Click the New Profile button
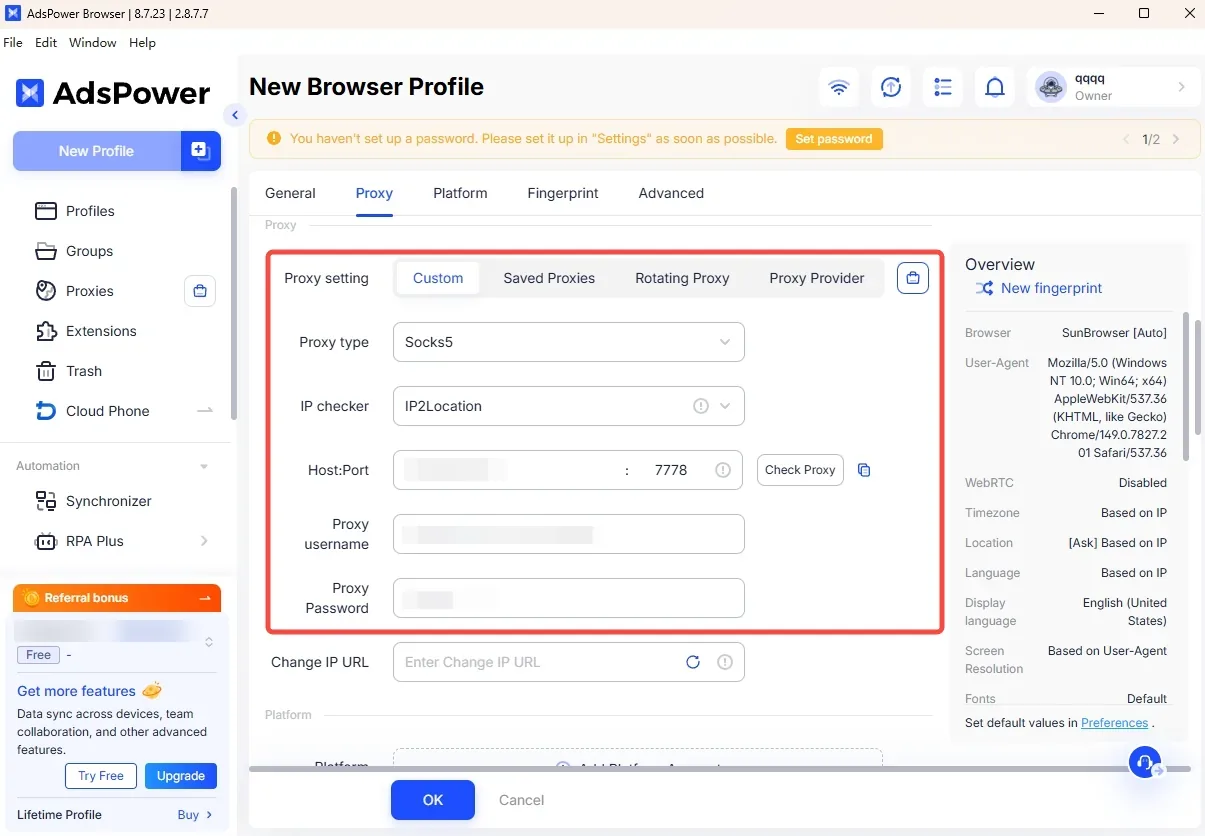This screenshot has height=836, width=1205. (97, 151)
